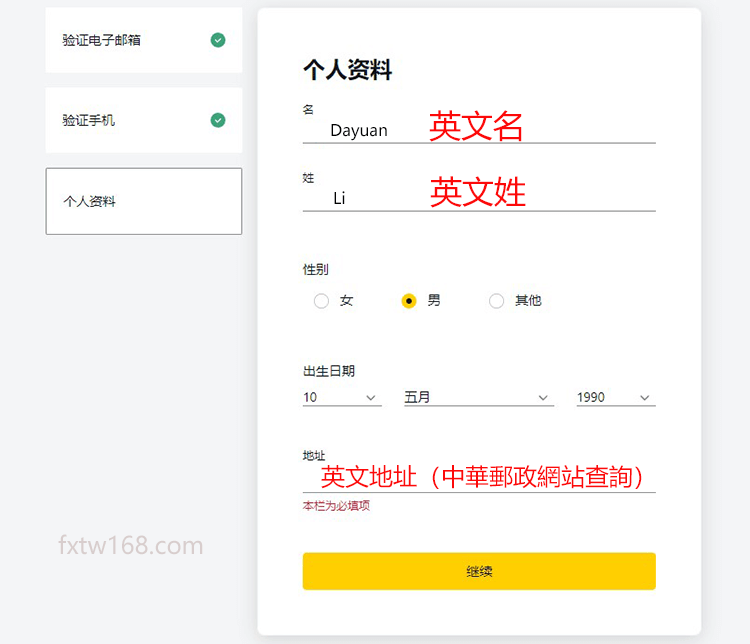Open the 验证电子邮箱 step

143,40
